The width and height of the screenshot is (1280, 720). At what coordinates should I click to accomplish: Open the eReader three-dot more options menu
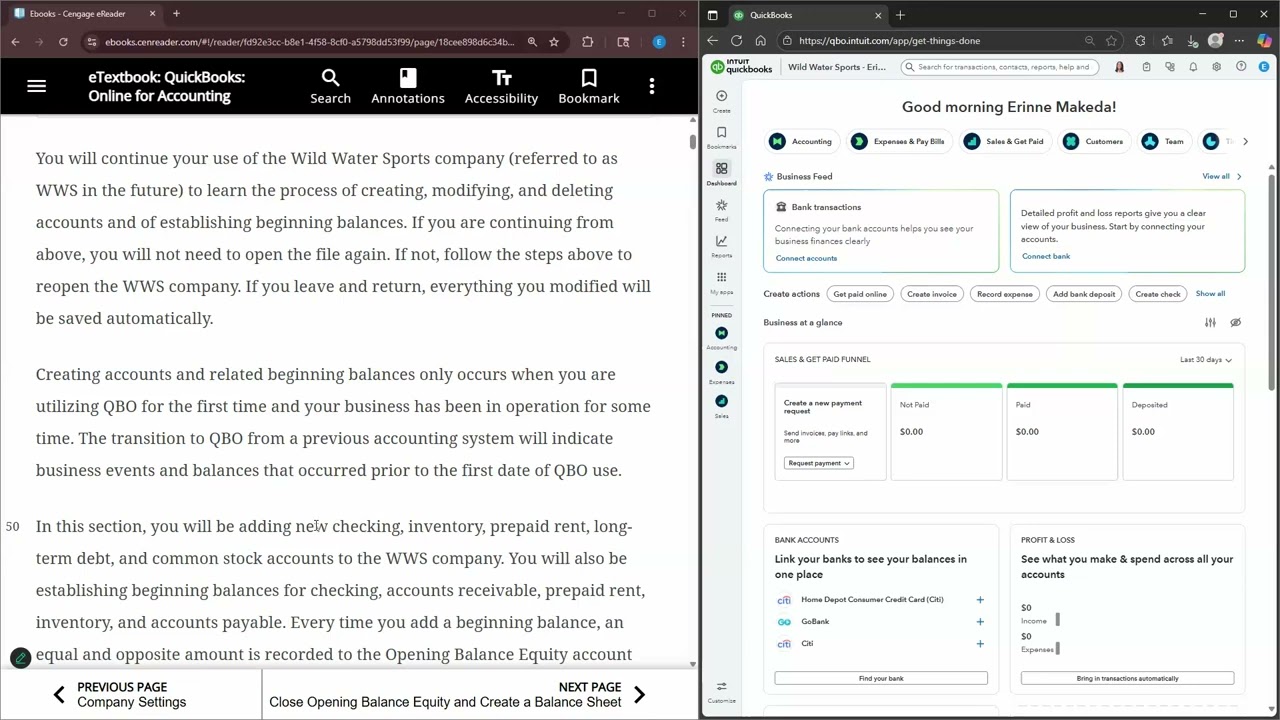coord(652,87)
